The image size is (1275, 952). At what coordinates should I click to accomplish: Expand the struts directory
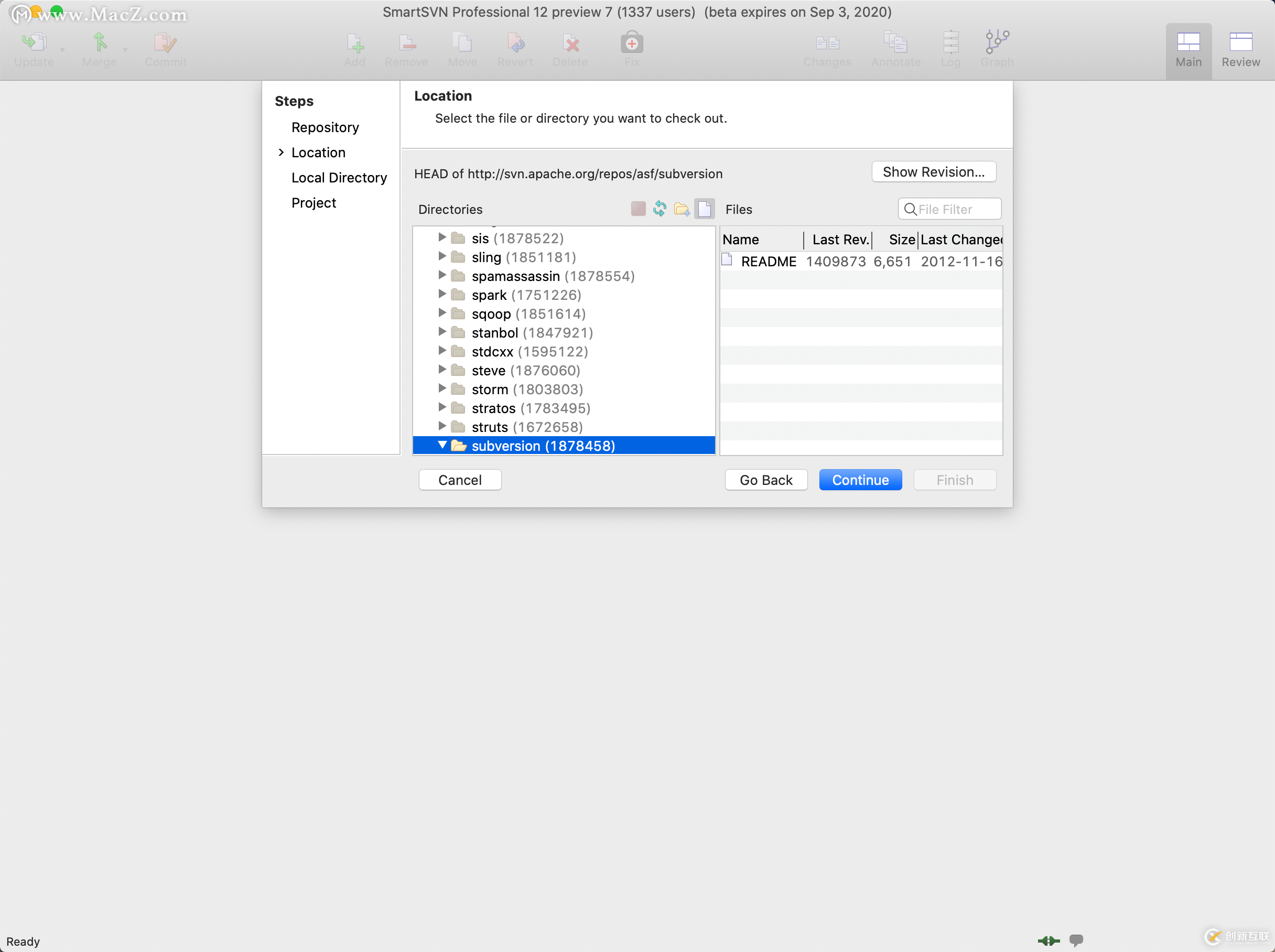442,426
